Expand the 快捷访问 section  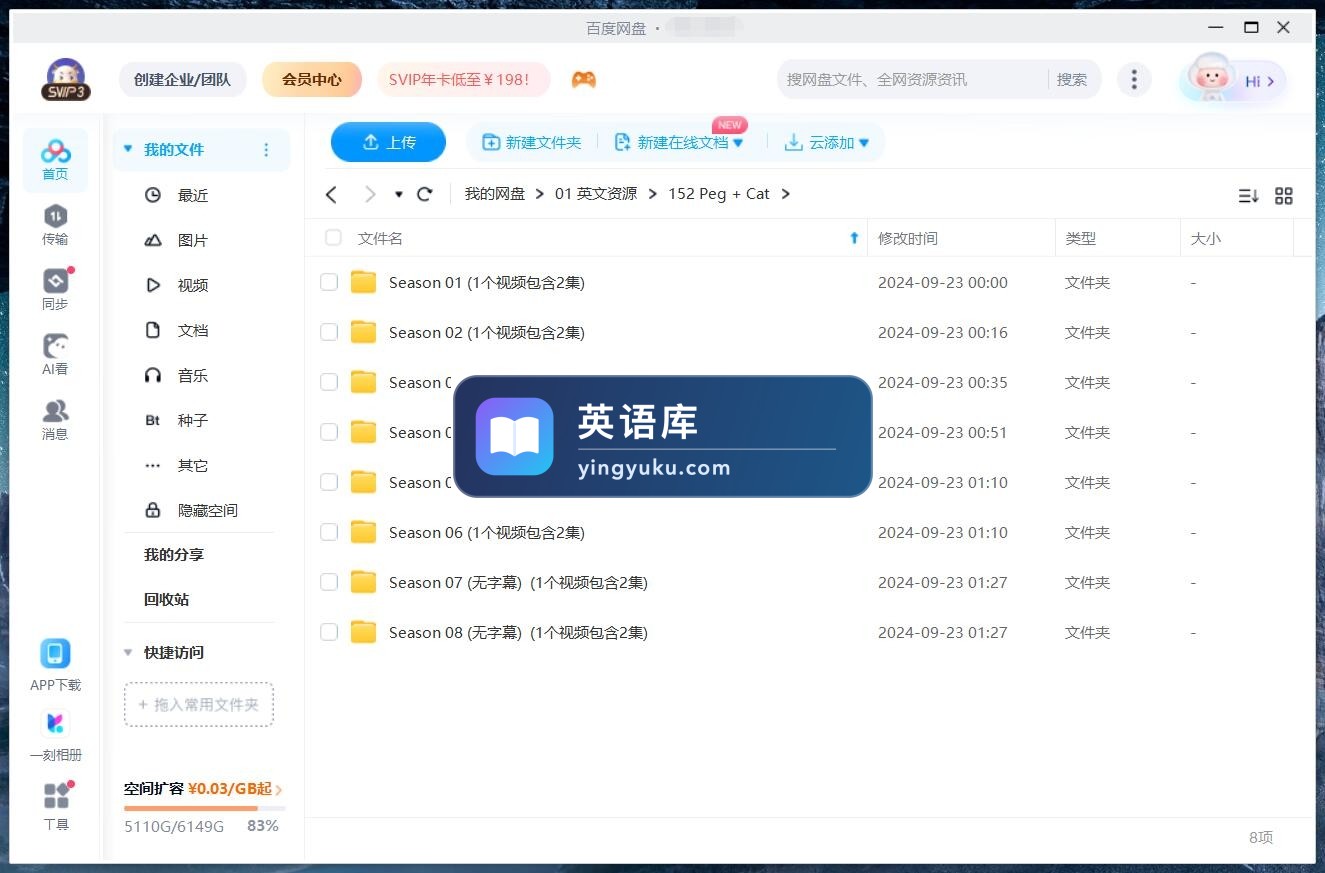(128, 652)
